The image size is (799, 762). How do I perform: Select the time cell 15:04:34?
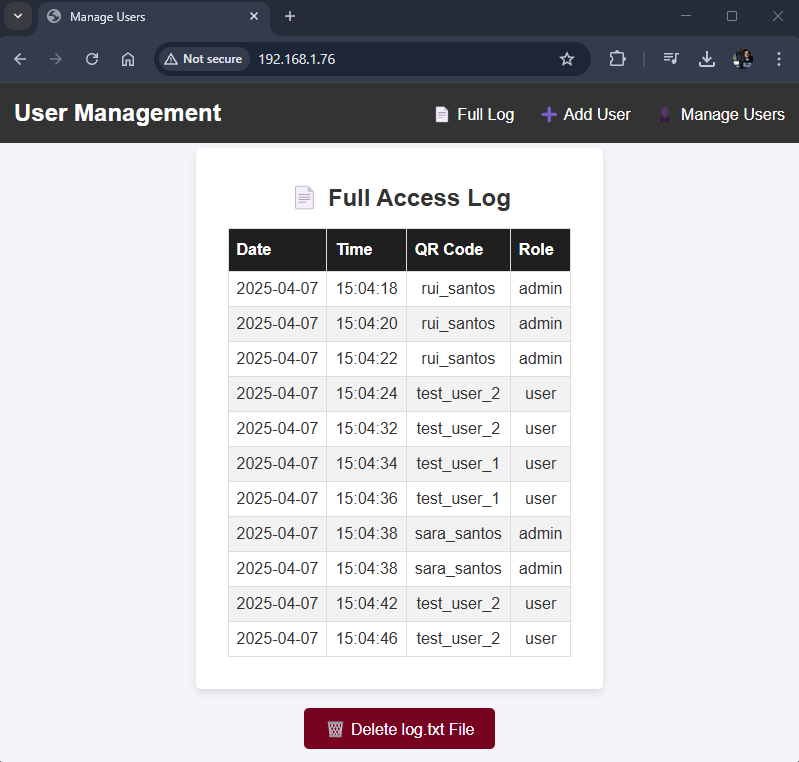[x=366, y=464]
